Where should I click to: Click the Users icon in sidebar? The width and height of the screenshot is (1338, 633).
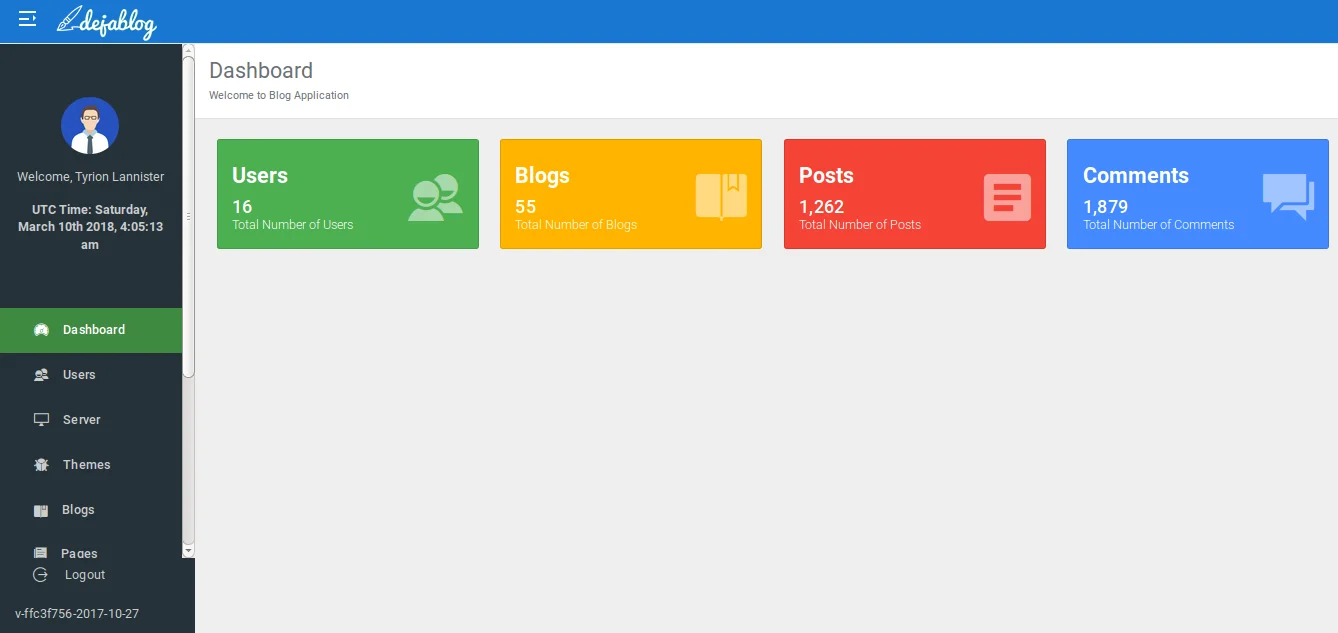pos(41,375)
